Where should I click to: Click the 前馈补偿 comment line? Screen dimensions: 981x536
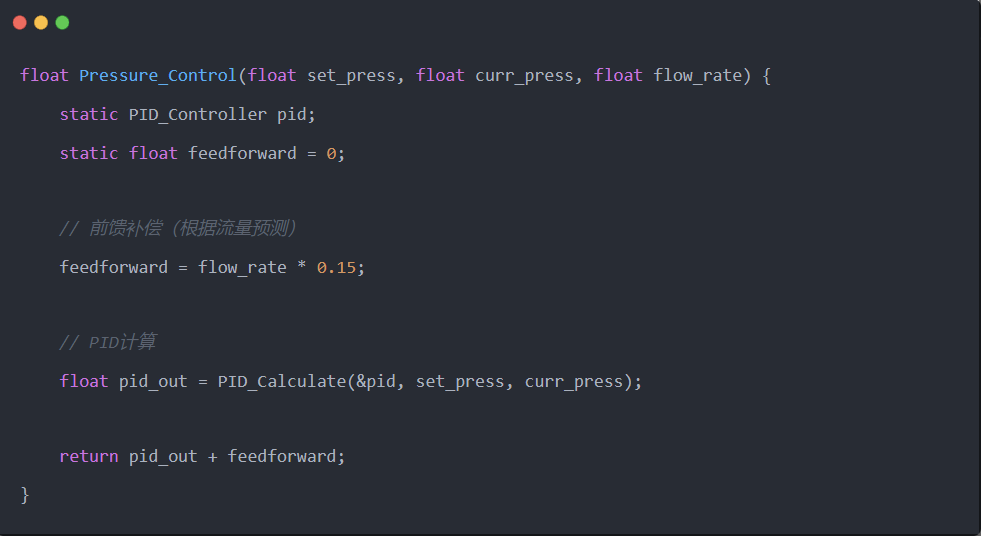tap(178, 229)
